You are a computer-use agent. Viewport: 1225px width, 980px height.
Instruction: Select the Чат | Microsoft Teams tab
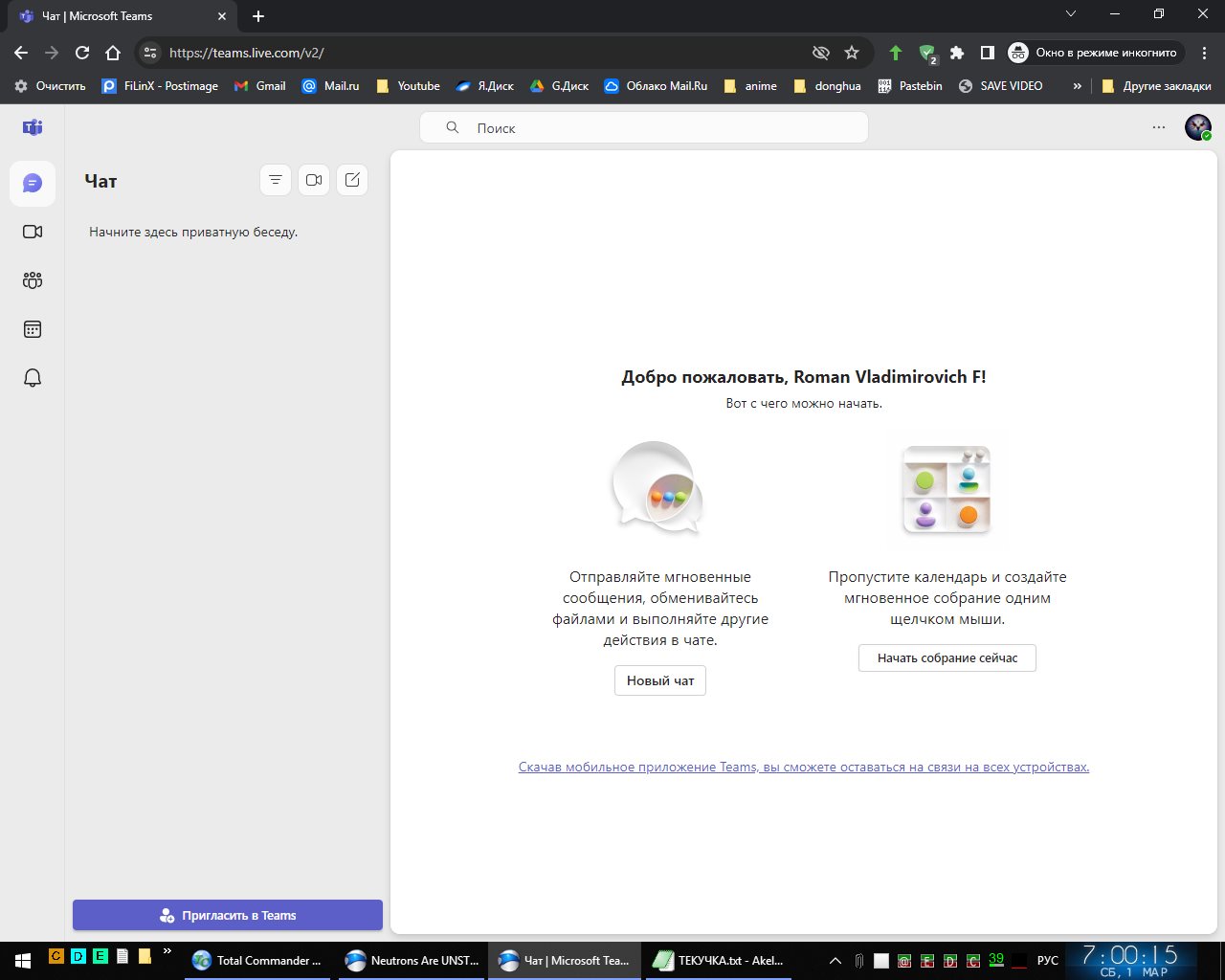(122, 16)
